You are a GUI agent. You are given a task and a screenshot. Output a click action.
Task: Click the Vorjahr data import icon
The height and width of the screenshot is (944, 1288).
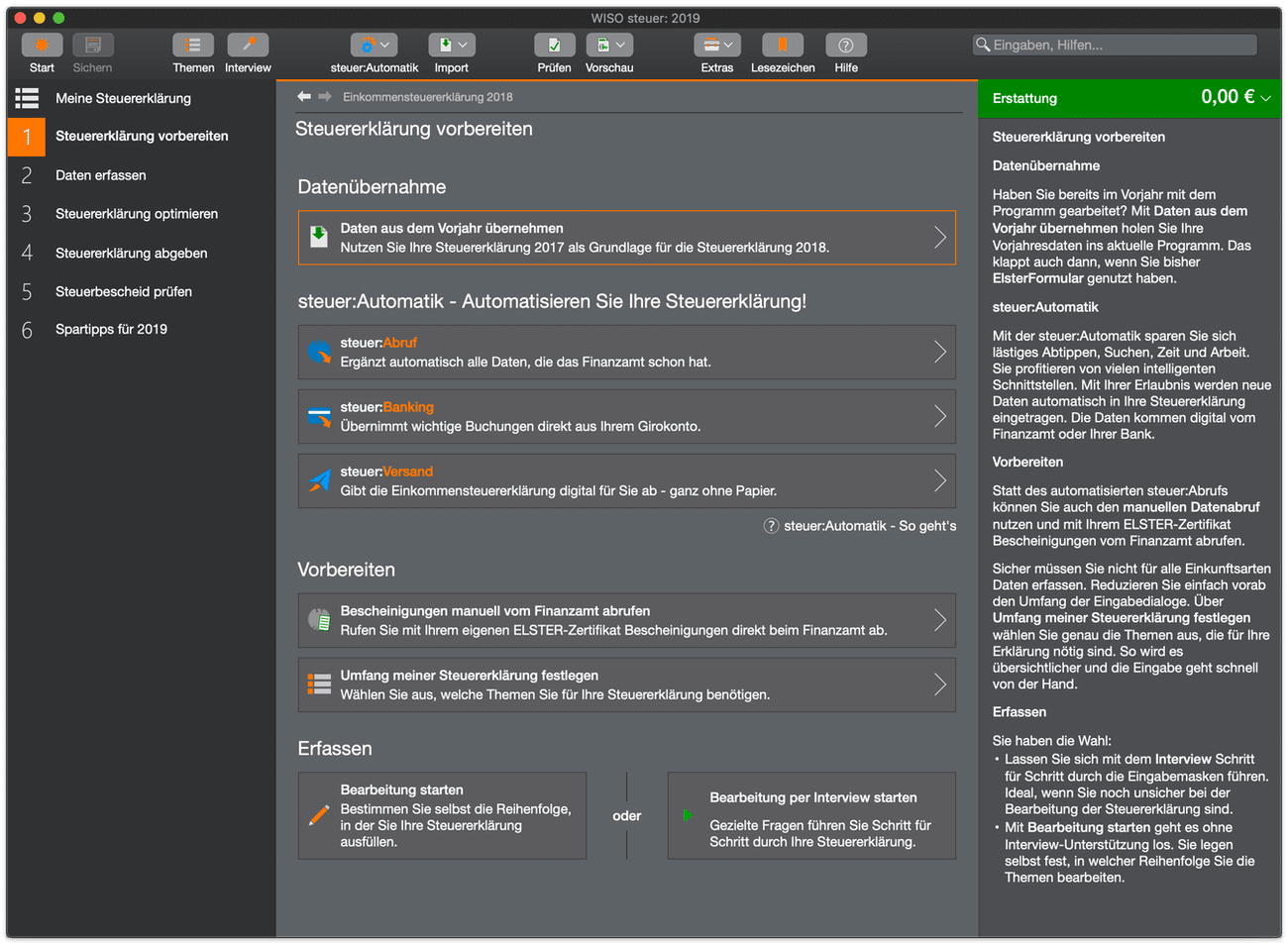click(x=319, y=237)
